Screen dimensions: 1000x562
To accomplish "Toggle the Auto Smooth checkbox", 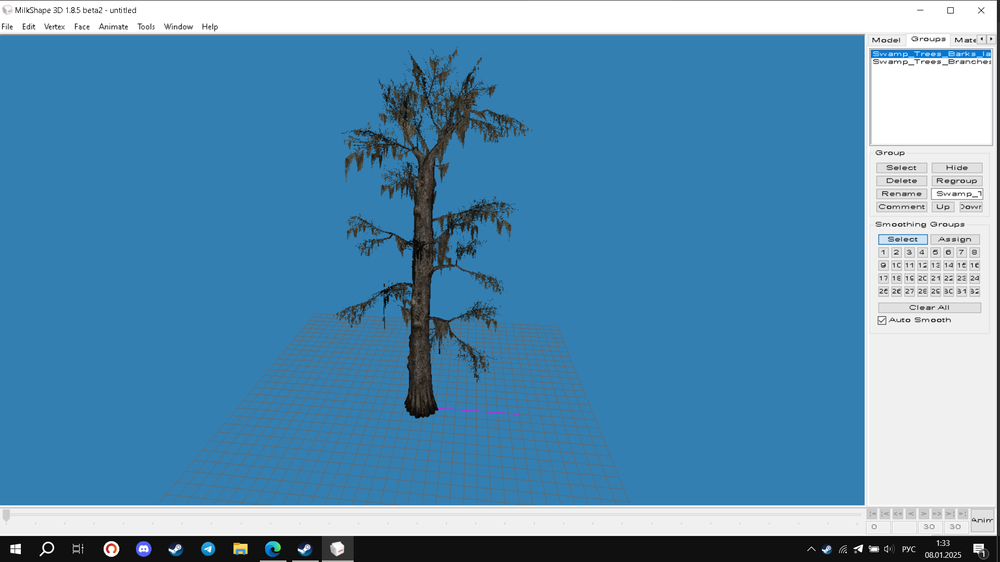I will (882, 320).
